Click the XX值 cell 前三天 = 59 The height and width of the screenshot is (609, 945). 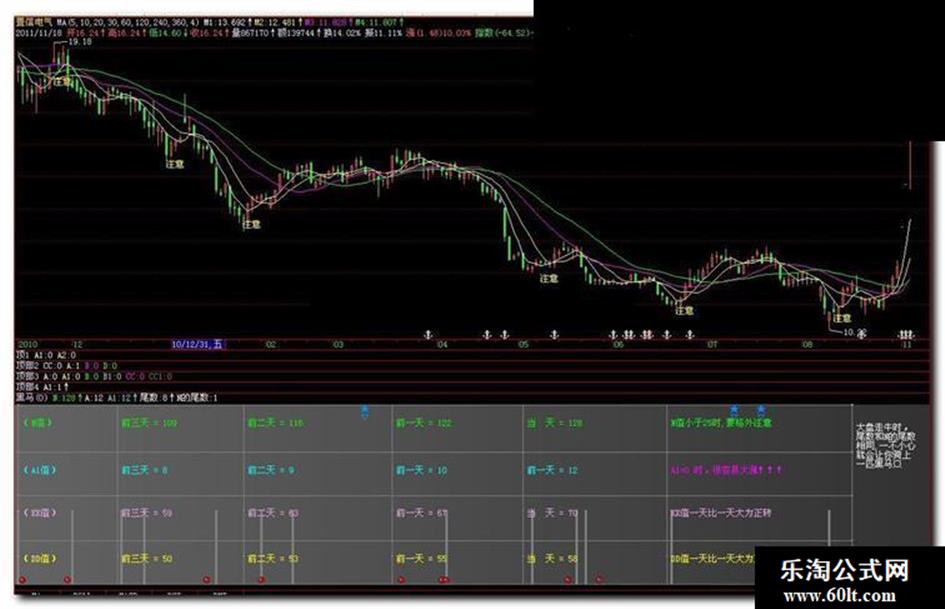point(147,513)
